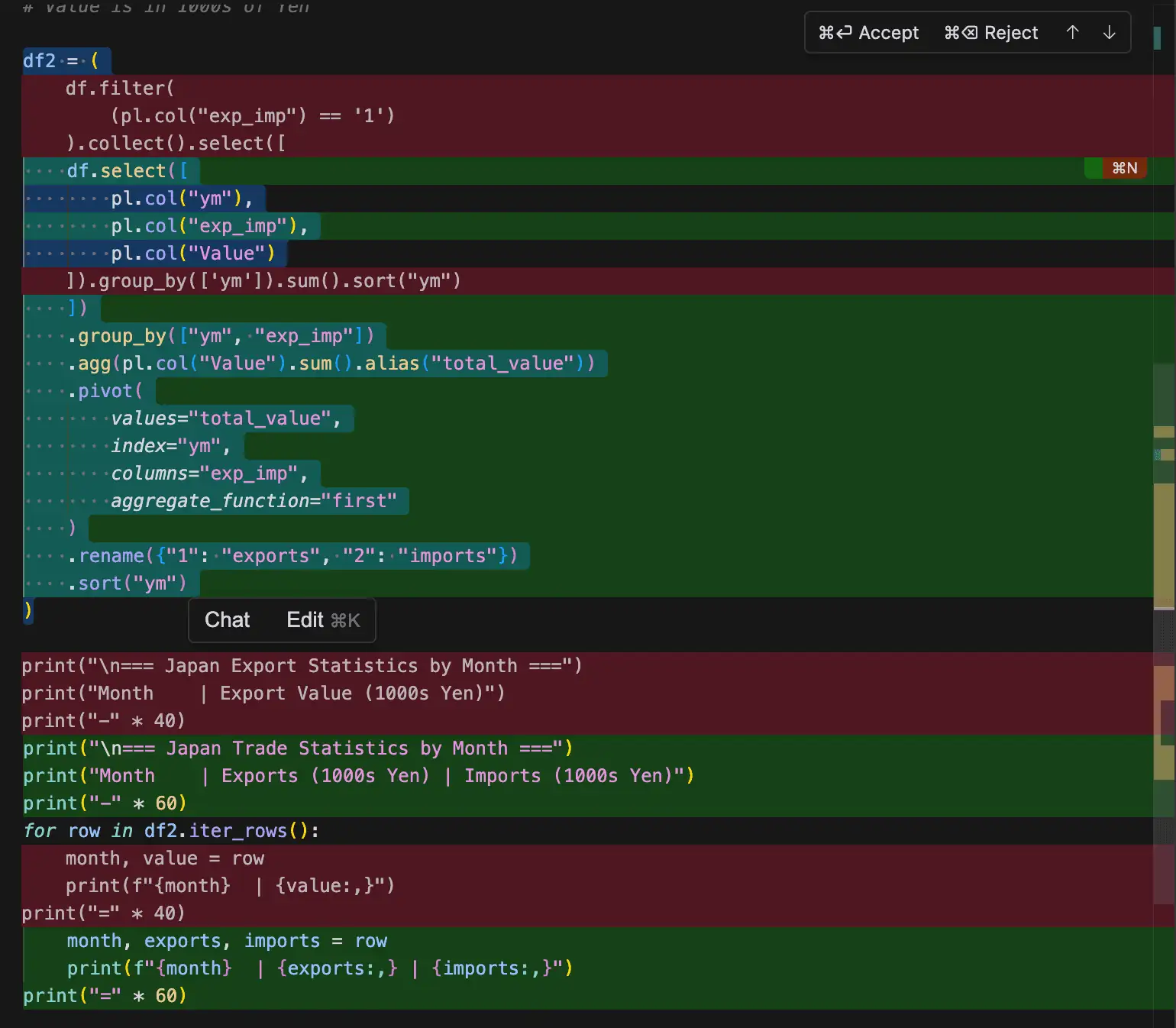Reject the proposed code changes
Image resolution: width=1176 pixels, height=1028 pixels.
coord(990,33)
